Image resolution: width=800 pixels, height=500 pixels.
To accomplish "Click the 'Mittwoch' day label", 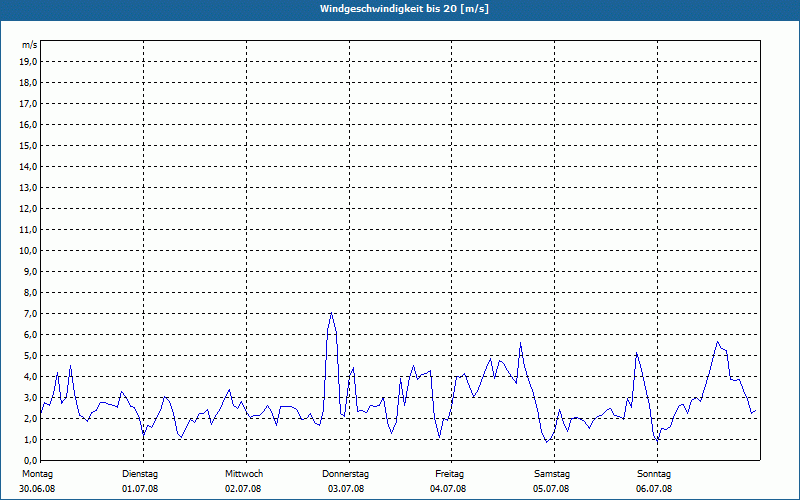I will [244, 474].
